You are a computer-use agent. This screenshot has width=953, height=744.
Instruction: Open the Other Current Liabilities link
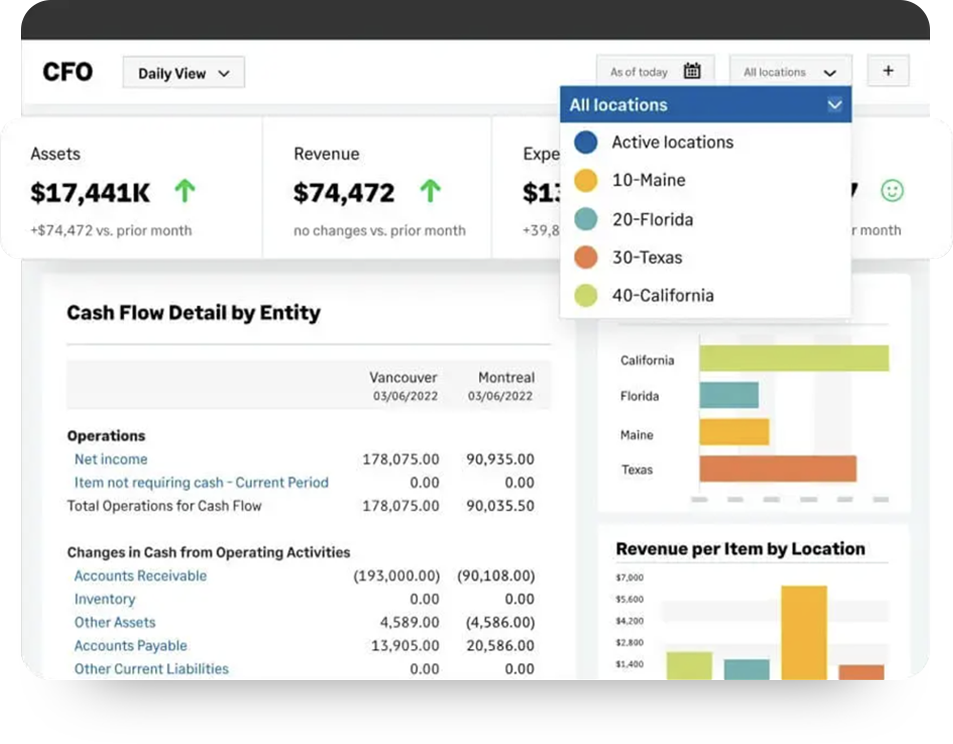tap(151, 669)
